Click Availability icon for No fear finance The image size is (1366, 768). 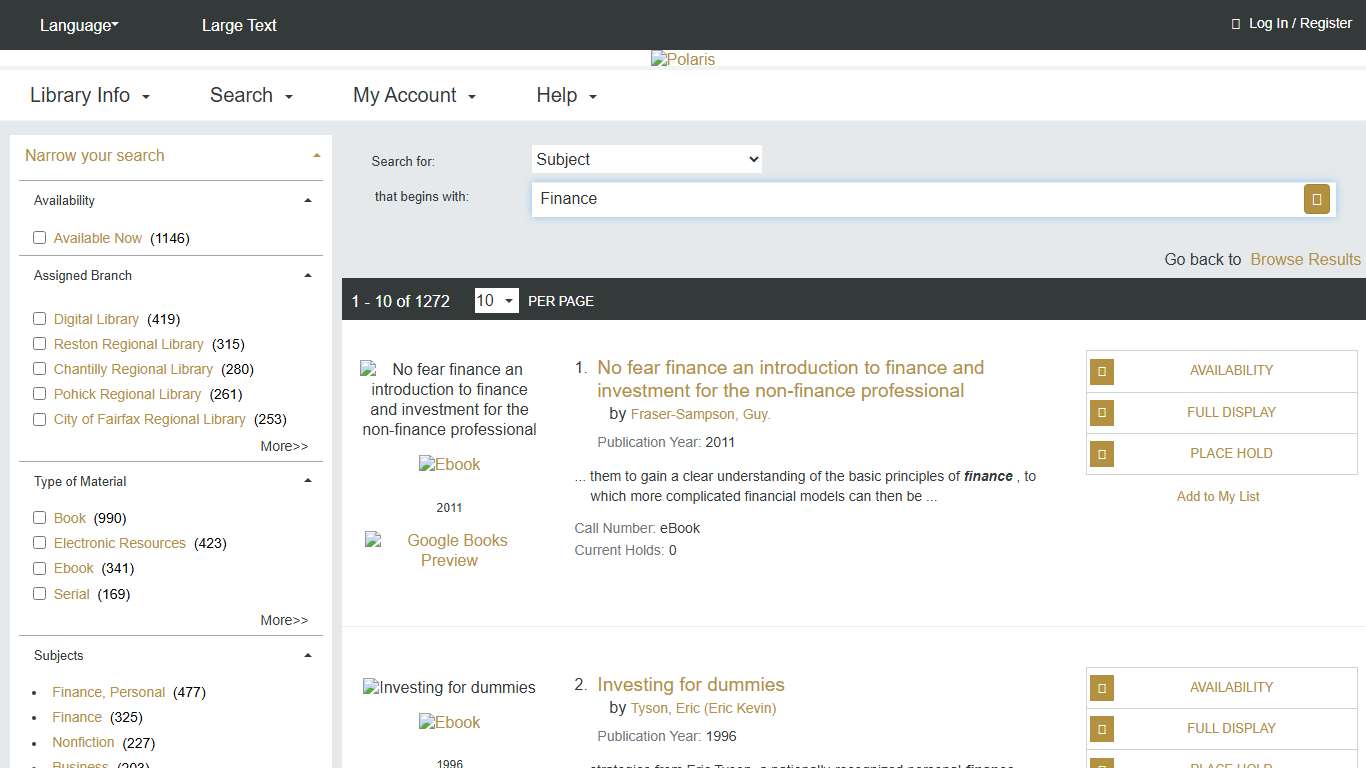(x=1101, y=371)
